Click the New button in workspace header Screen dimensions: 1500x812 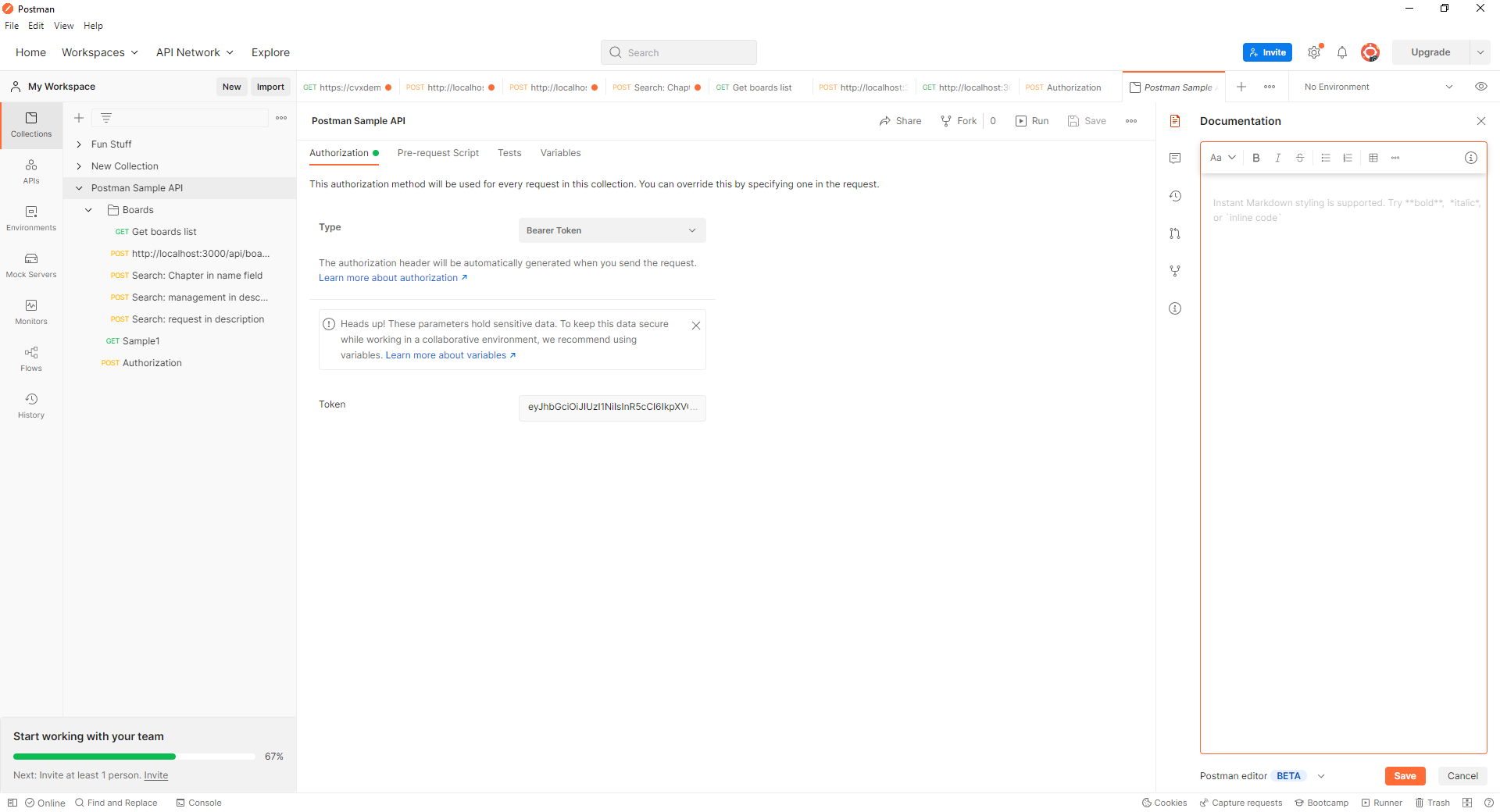(x=231, y=87)
